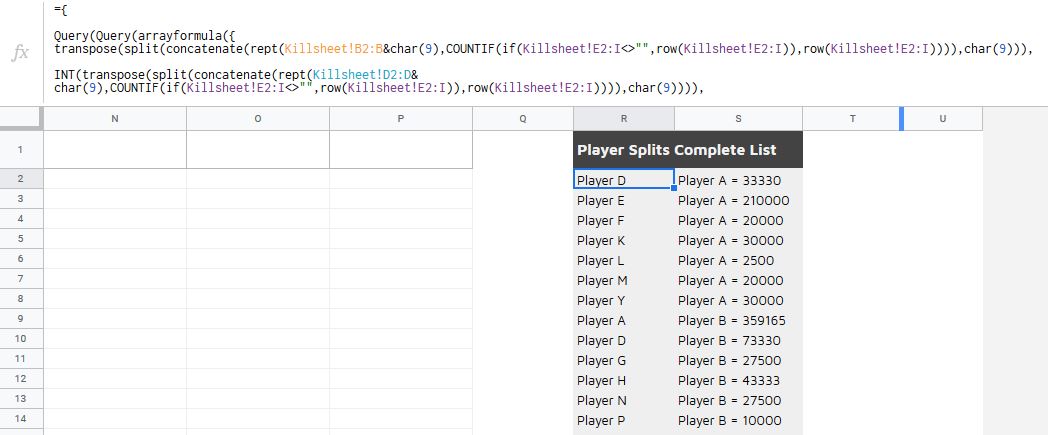Select the Player P cell
The width and height of the screenshot is (1048, 435).
[x=624, y=420]
